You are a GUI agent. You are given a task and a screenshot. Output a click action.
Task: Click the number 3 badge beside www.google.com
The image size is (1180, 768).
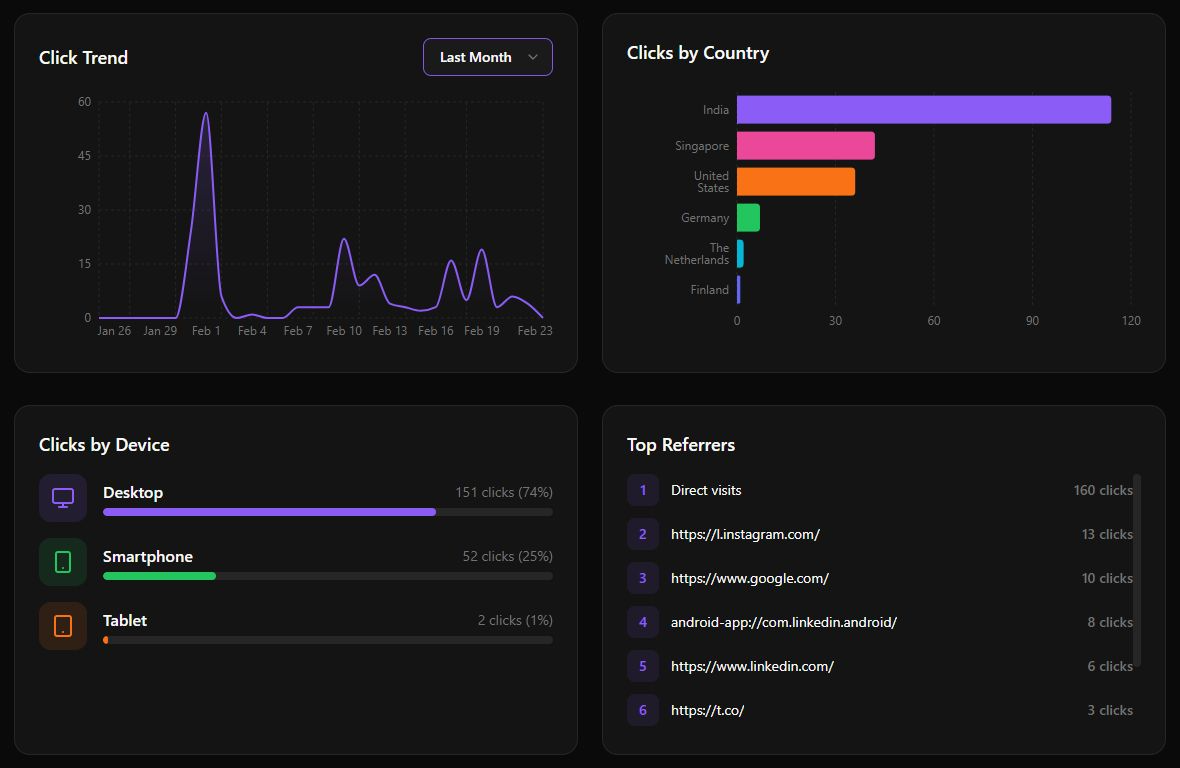[x=642, y=578]
